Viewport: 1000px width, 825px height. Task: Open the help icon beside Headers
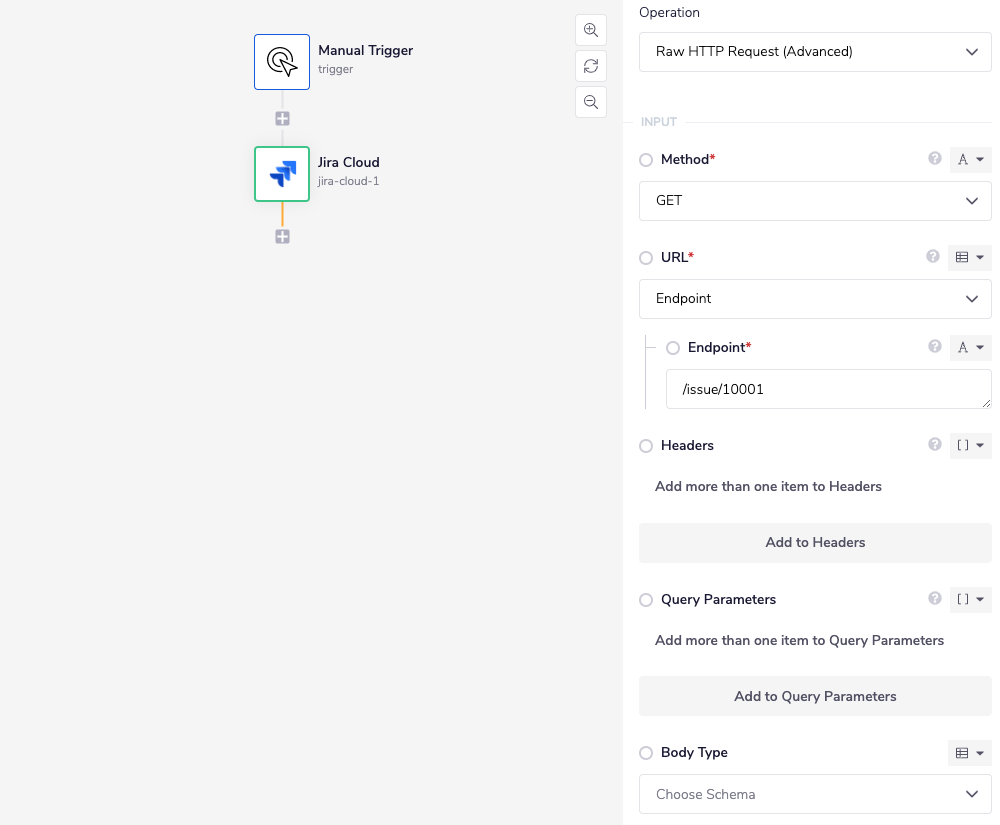click(x=934, y=445)
